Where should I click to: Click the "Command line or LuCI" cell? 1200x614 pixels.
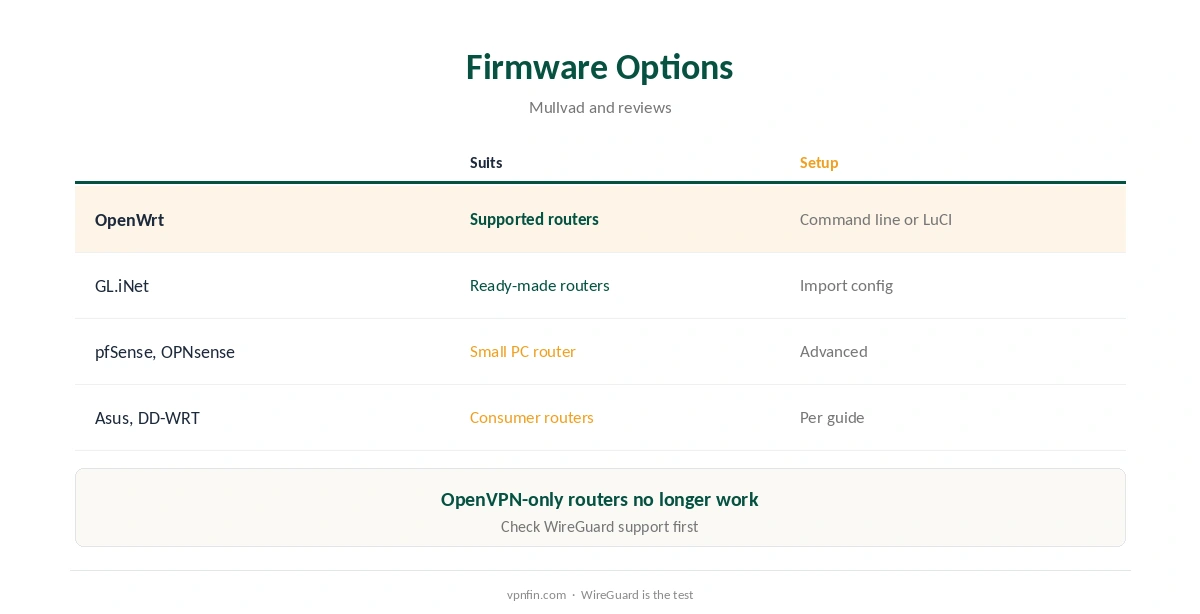pyautogui.click(x=876, y=219)
